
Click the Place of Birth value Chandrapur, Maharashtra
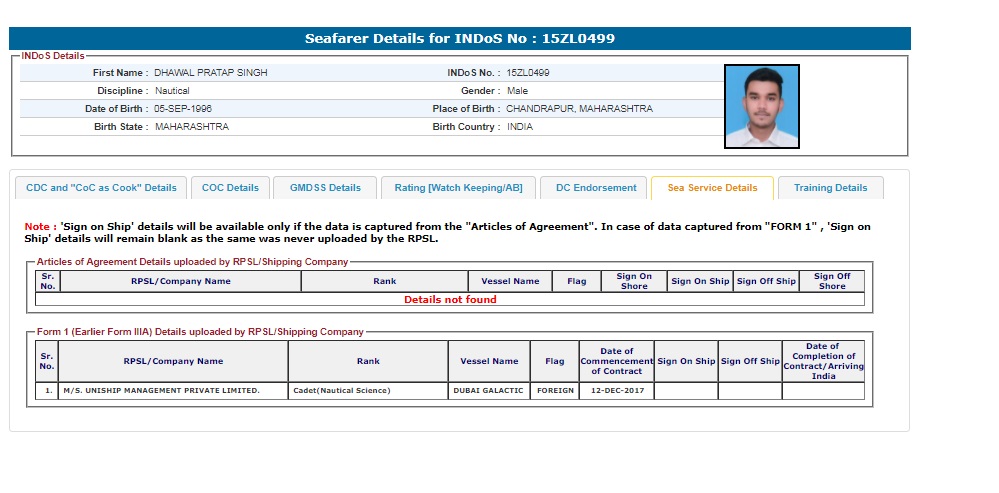[x=579, y=109]
